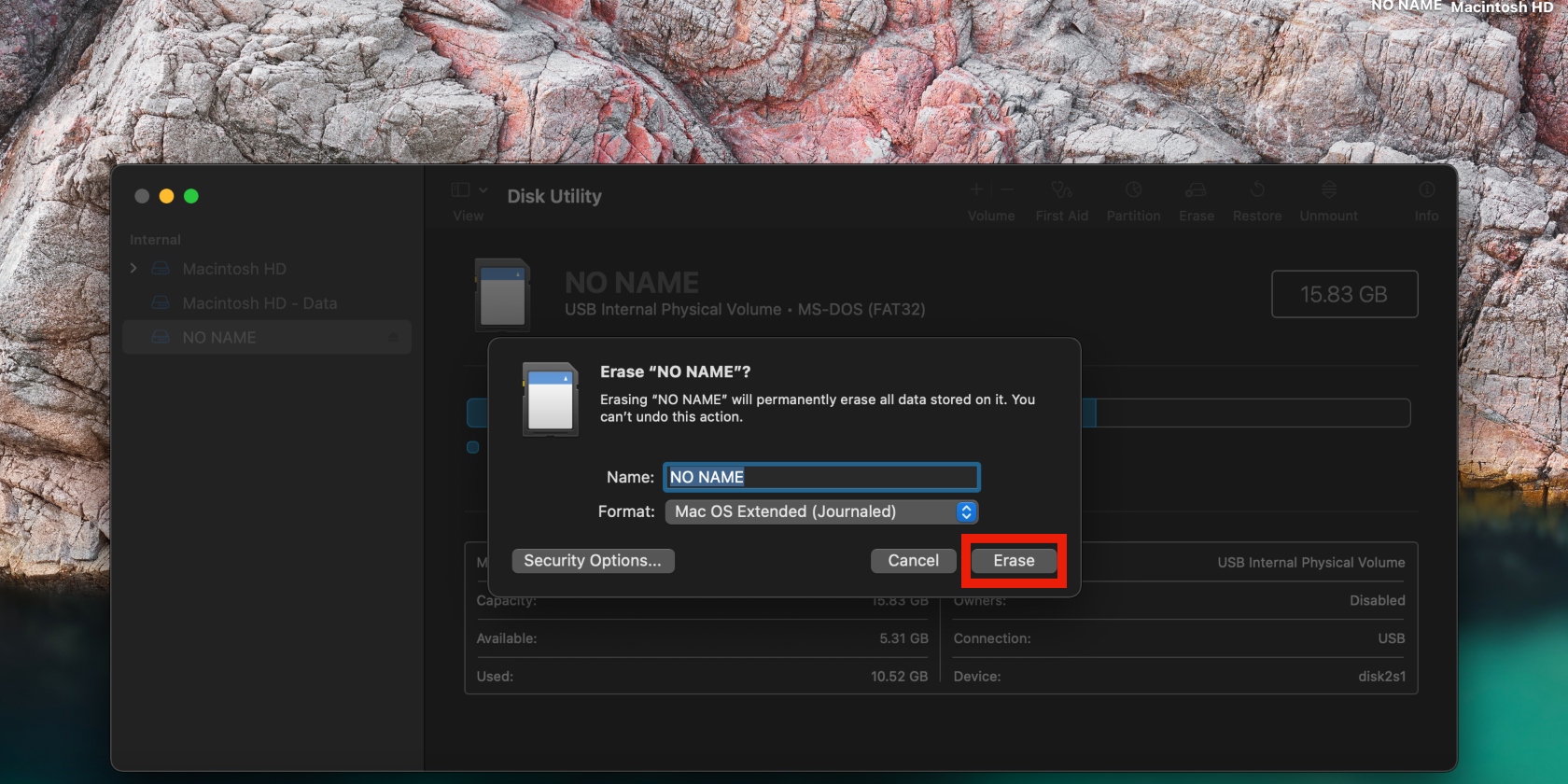Select Macintosh HD in sidebar

pyautogui.click(x=234, y=269)
